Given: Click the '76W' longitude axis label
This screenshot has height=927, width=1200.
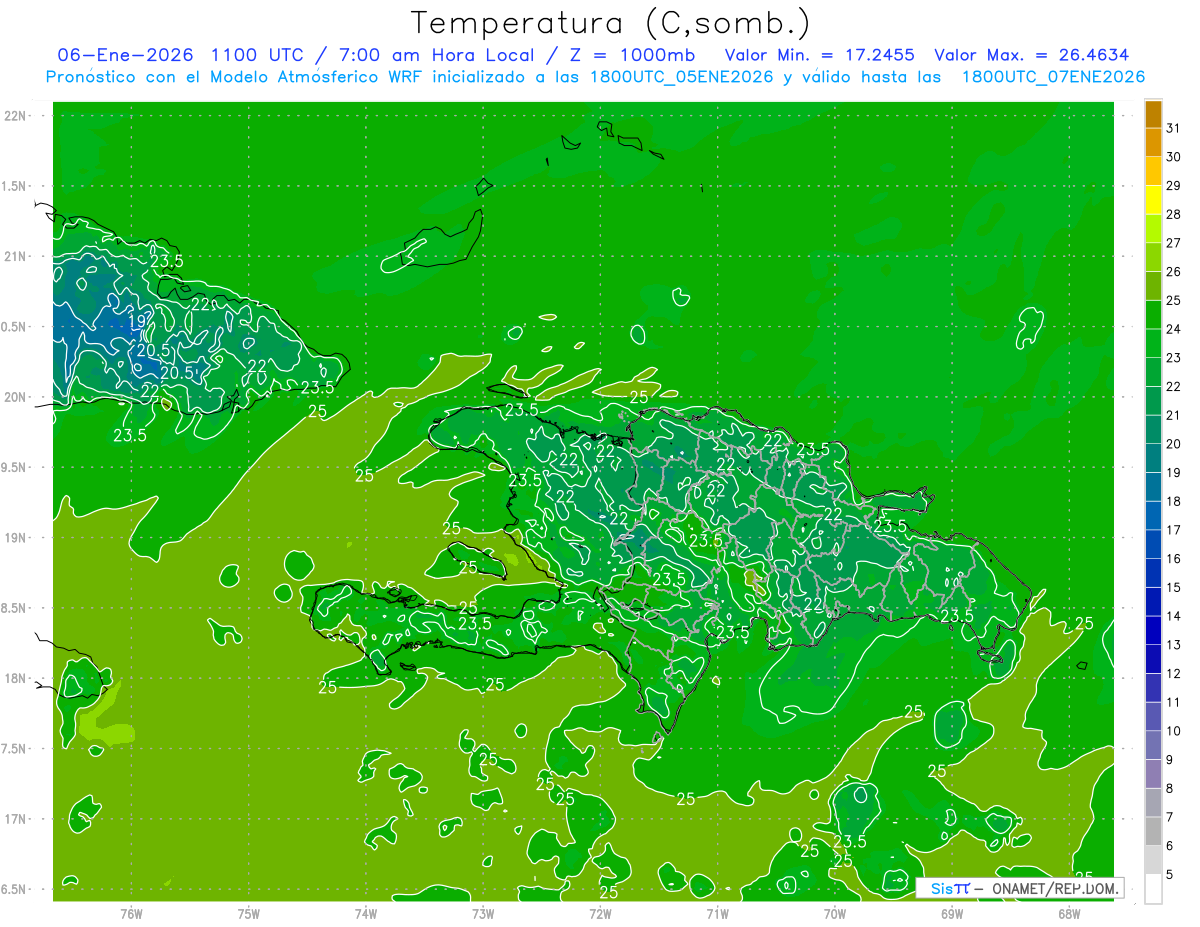Looking at the screenshot, I should [131, 914].
